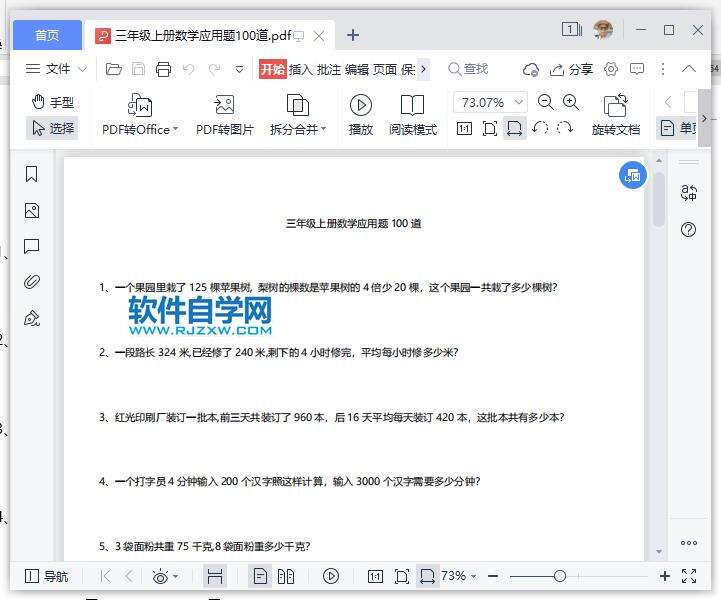This screenshot has width=721, height=600.
Task: Open the signature pen panel
Action: click(32, 318)
